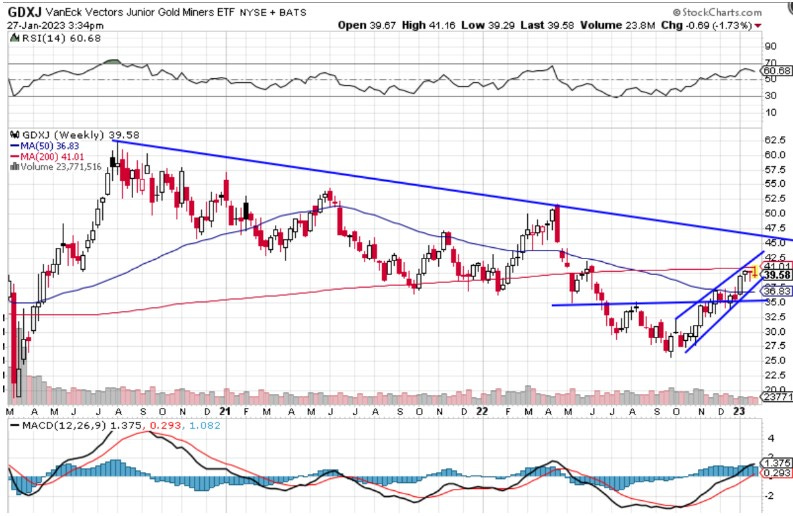The height and width of the screenshot is (516, 793).
Task: Click the 'Open 39.67' value
Action: (367, 25)
